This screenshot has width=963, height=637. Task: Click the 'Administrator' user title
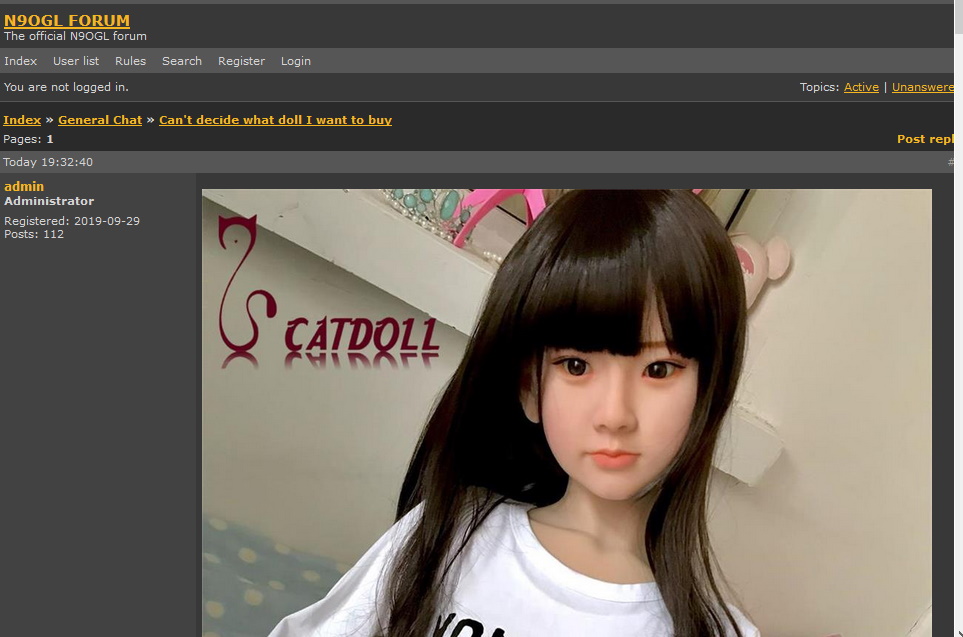tap(49, 201)
